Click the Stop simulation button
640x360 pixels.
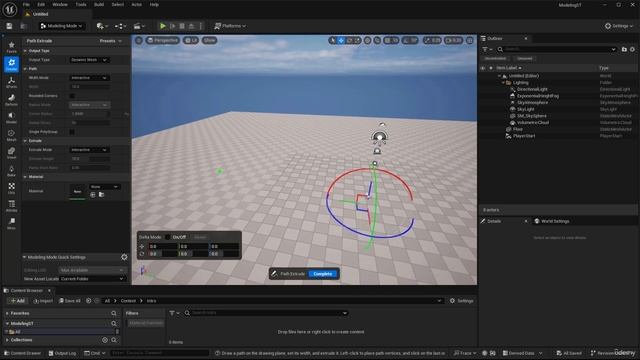point(182,26)
